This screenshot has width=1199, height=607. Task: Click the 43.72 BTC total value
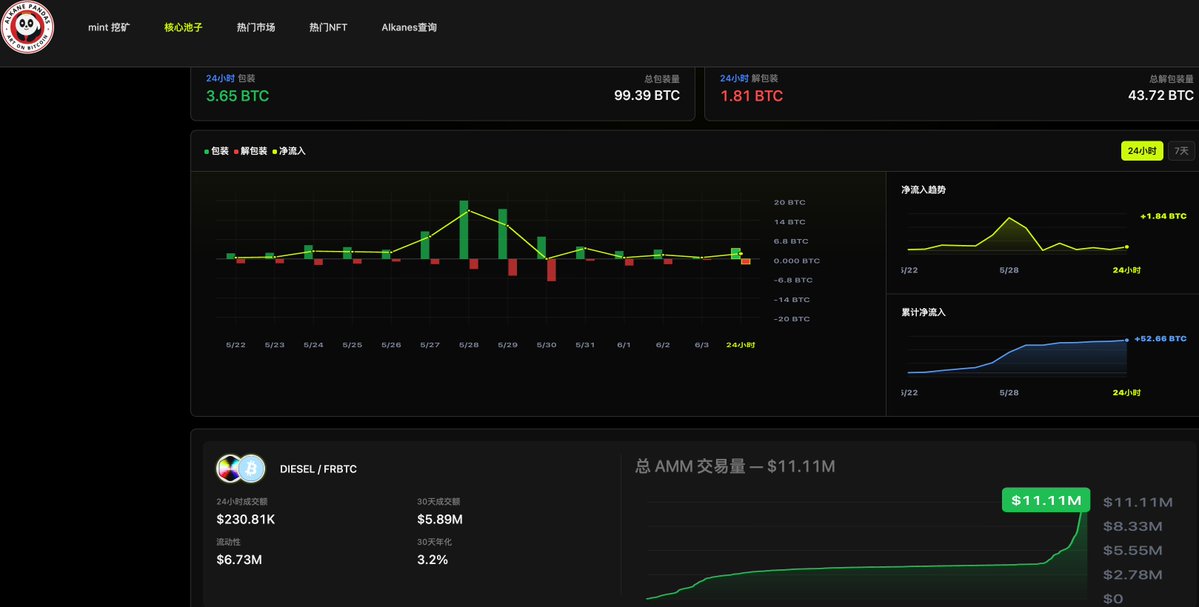1161,96
